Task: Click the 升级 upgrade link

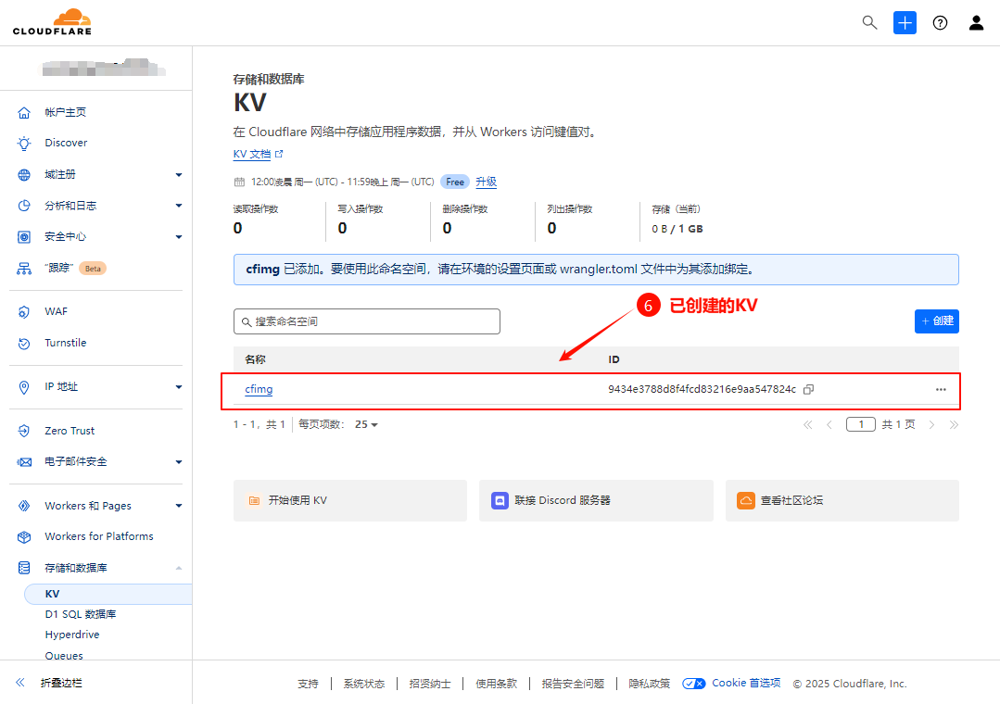Action: click(x=486, y=182)
